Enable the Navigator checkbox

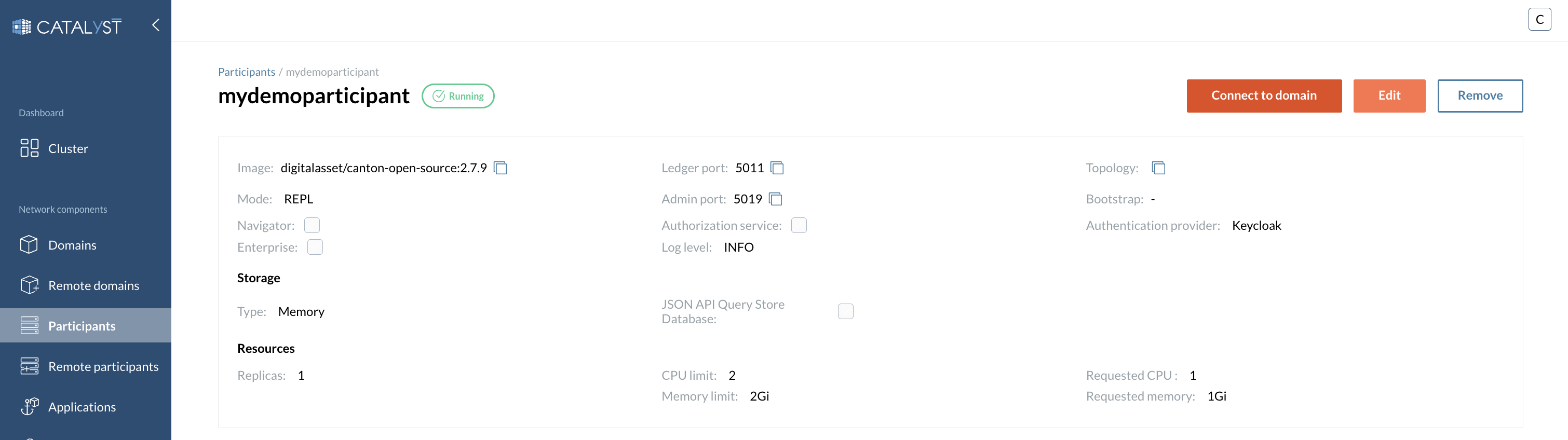[312, 225]
